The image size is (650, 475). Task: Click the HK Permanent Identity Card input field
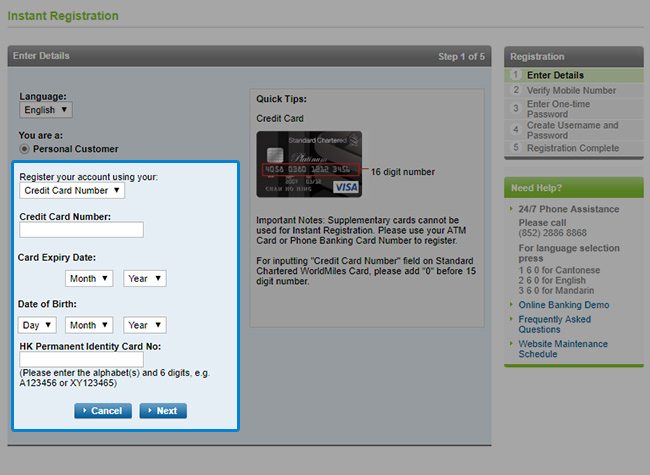coord(81,360)
